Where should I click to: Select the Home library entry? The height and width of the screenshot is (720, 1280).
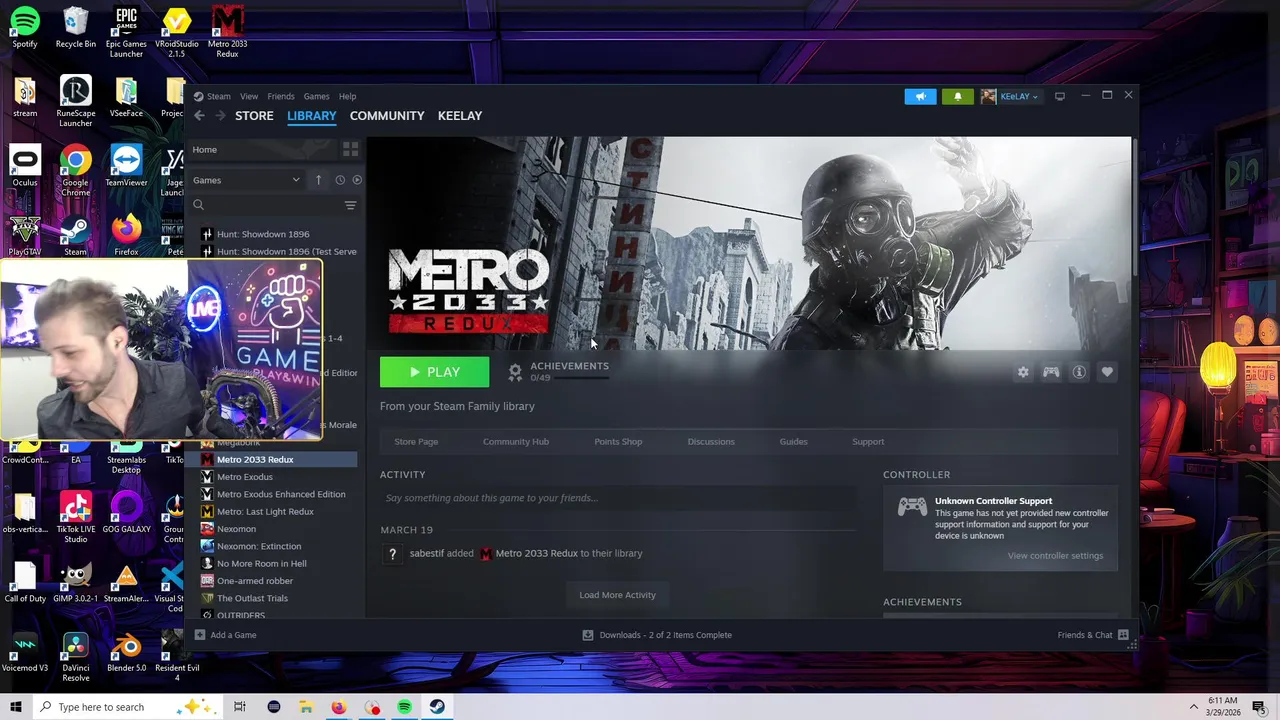click(x=263, y=149)
